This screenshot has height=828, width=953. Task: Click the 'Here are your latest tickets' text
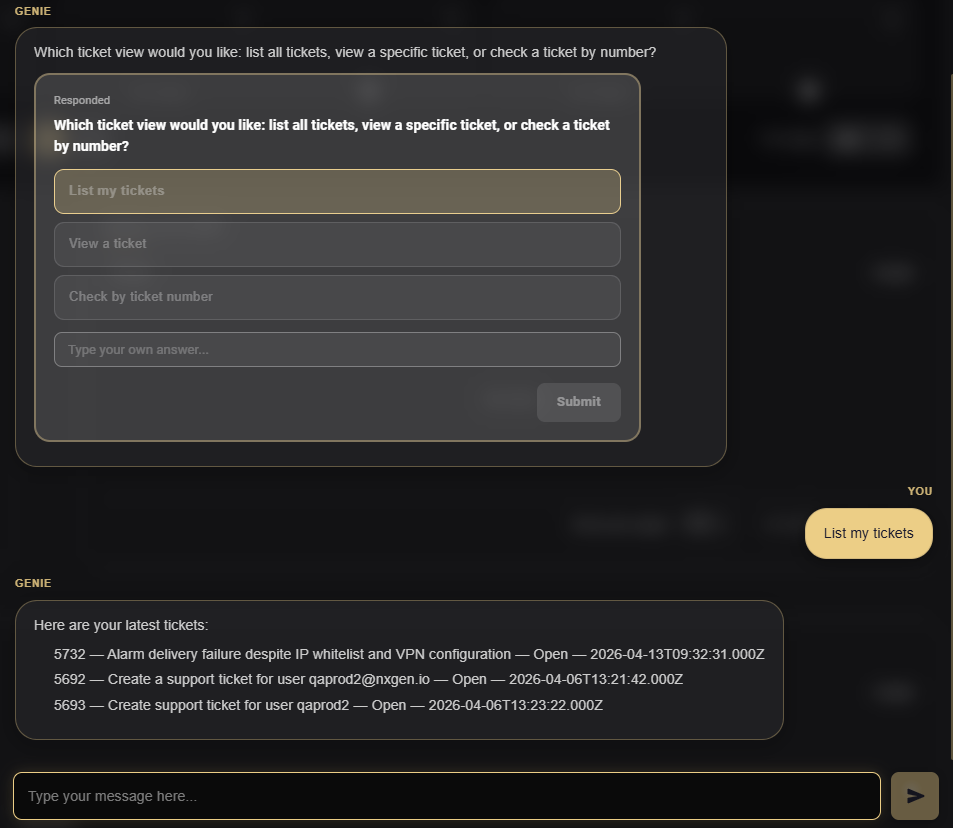121,625
